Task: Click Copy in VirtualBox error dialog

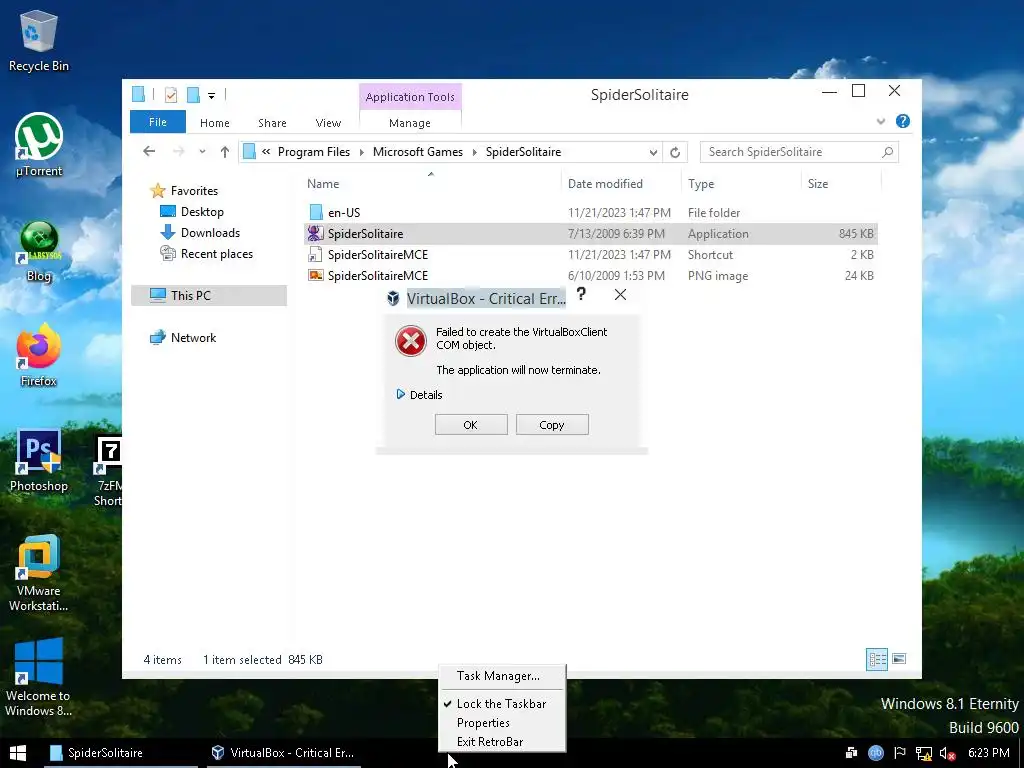Action: [x=552, y=424]
